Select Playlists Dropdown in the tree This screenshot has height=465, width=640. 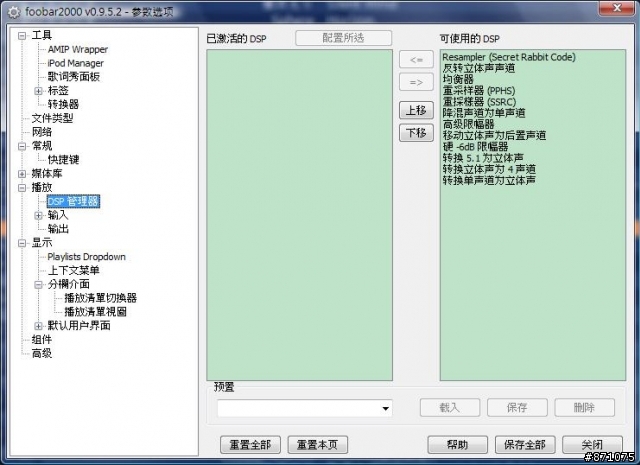pos(87,257)
